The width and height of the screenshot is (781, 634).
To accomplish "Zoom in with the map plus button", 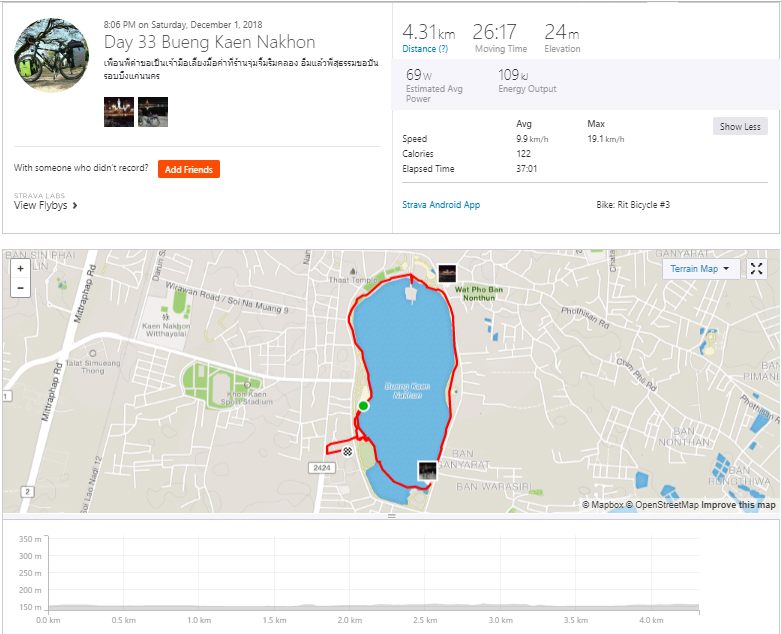I will [x=20, y=268].
